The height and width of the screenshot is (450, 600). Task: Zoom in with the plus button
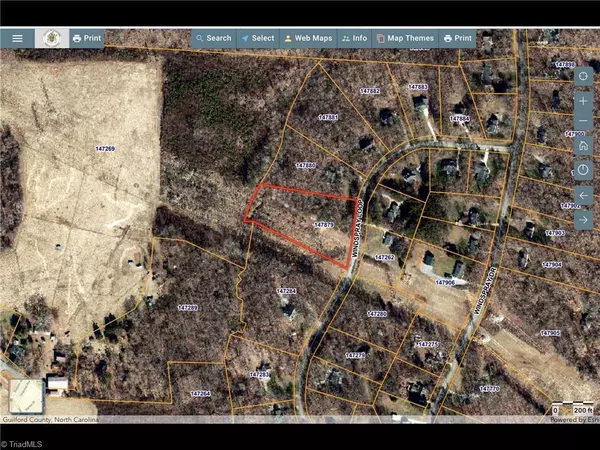[x=583, y=101]
